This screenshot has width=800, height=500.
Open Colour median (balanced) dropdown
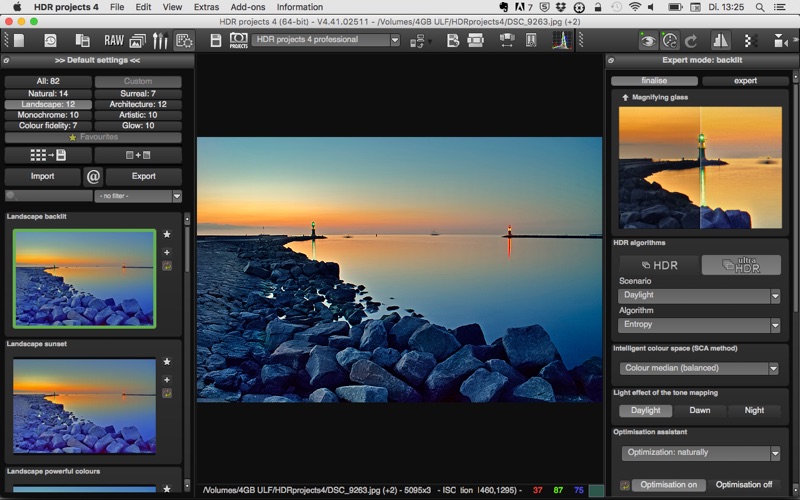698,368
